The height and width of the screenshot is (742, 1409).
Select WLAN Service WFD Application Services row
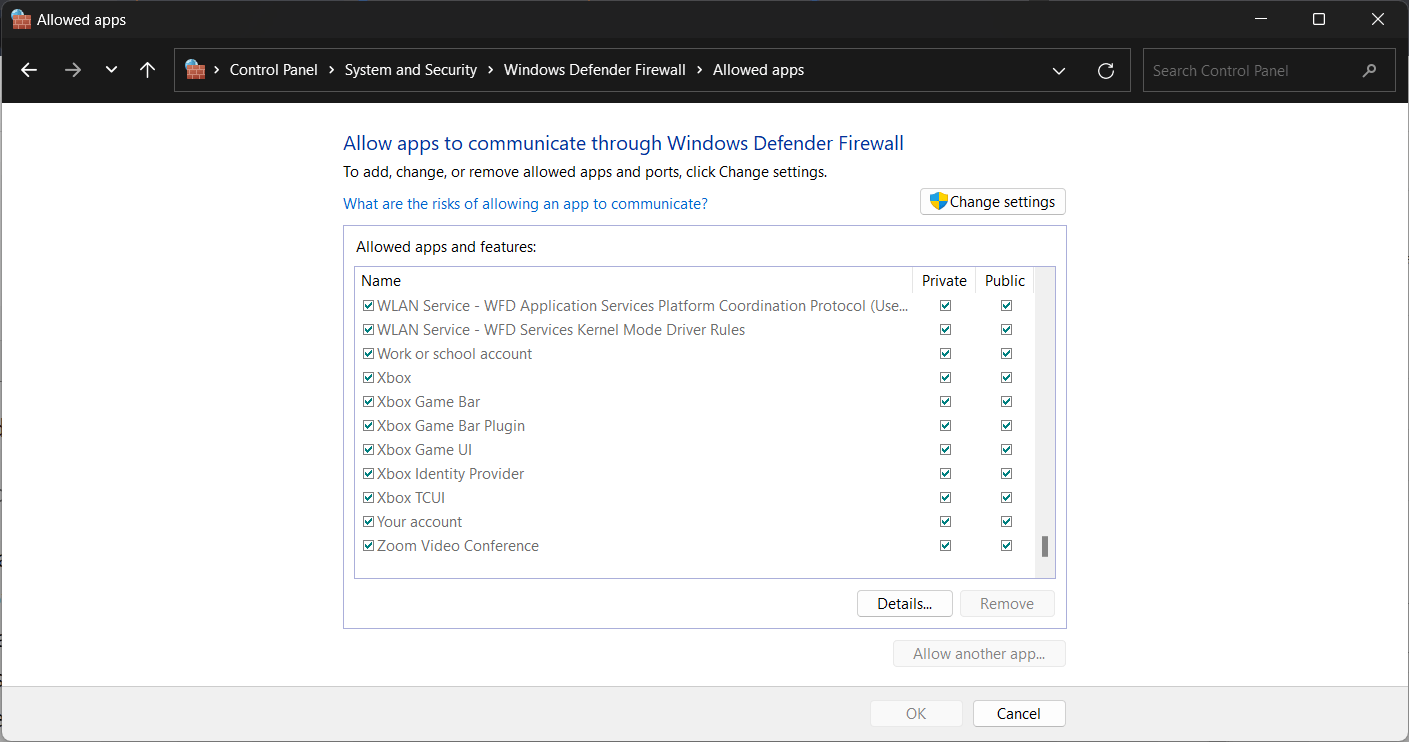[x=643, y=306]
